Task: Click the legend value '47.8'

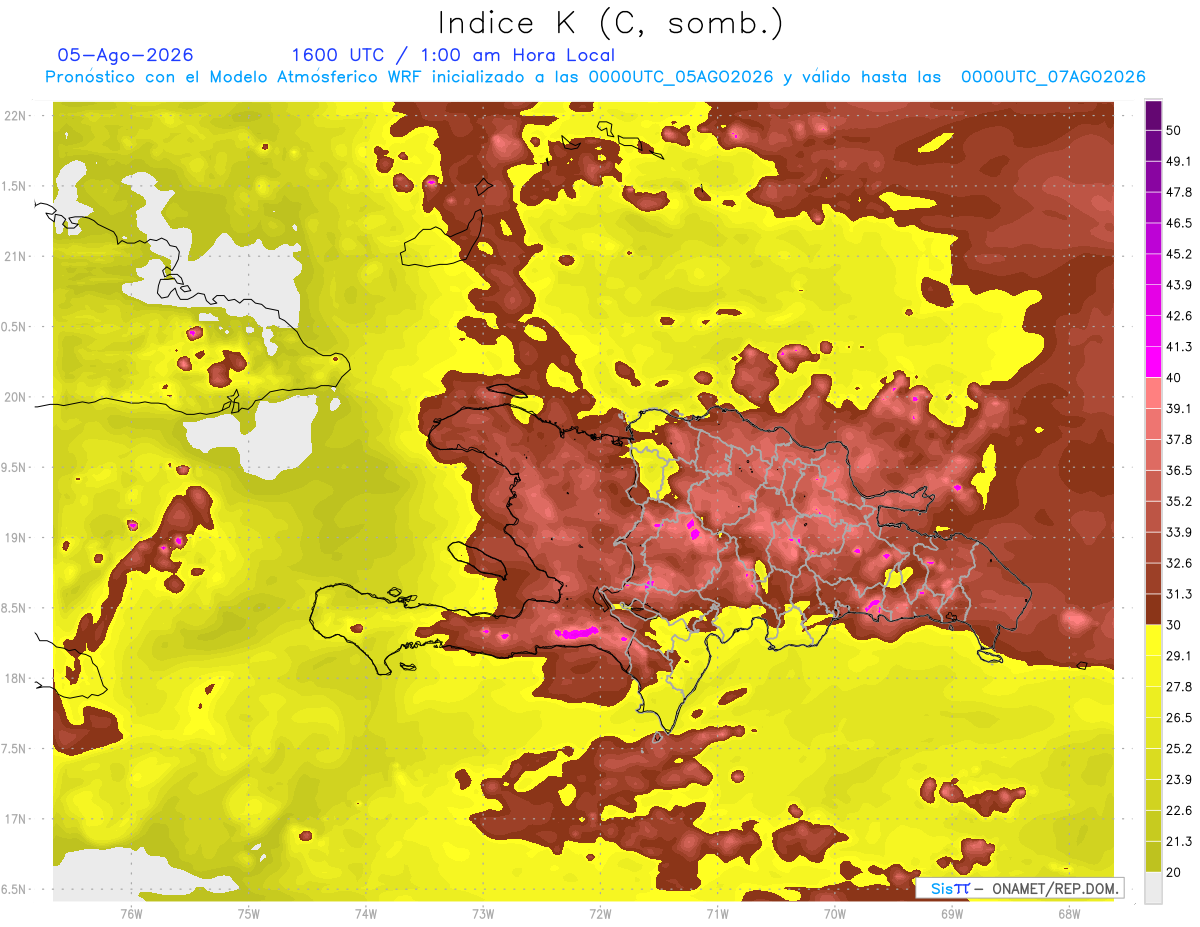Action: 1179,192
